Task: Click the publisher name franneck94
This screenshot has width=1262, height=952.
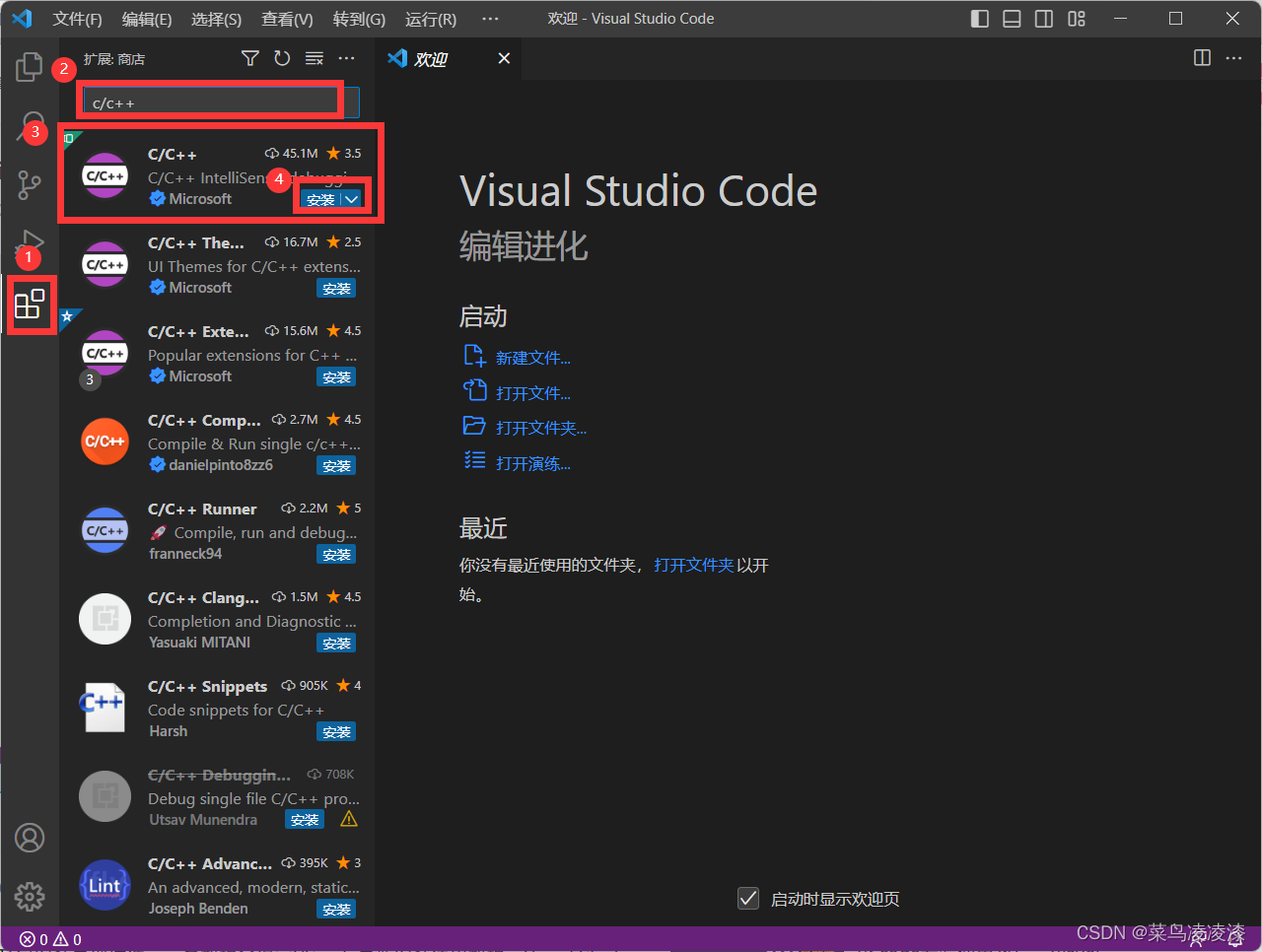Action: (x=185, y=554)
